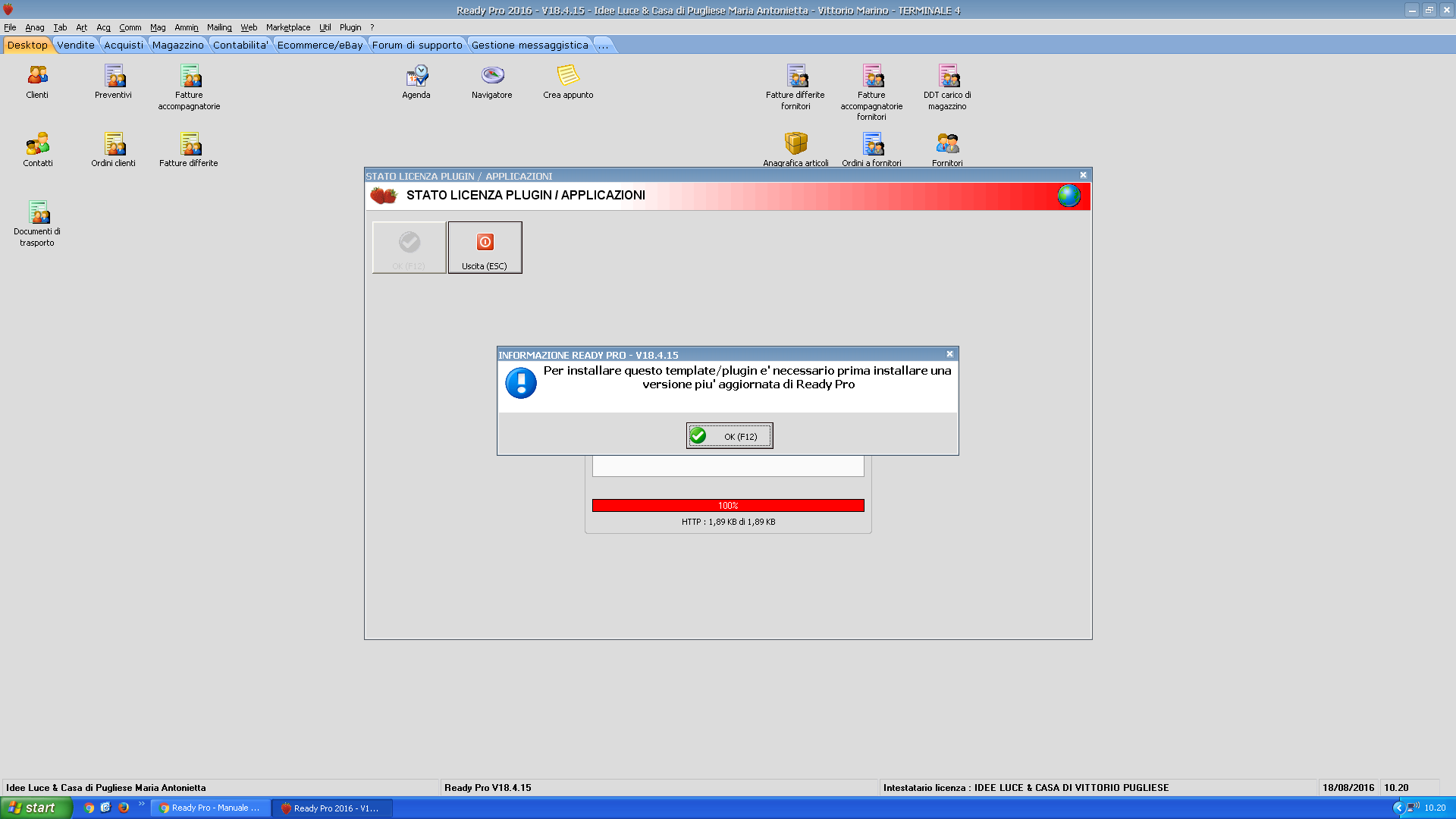
Task: Open the Marketplace menu
Action: [x=288, y=27]
